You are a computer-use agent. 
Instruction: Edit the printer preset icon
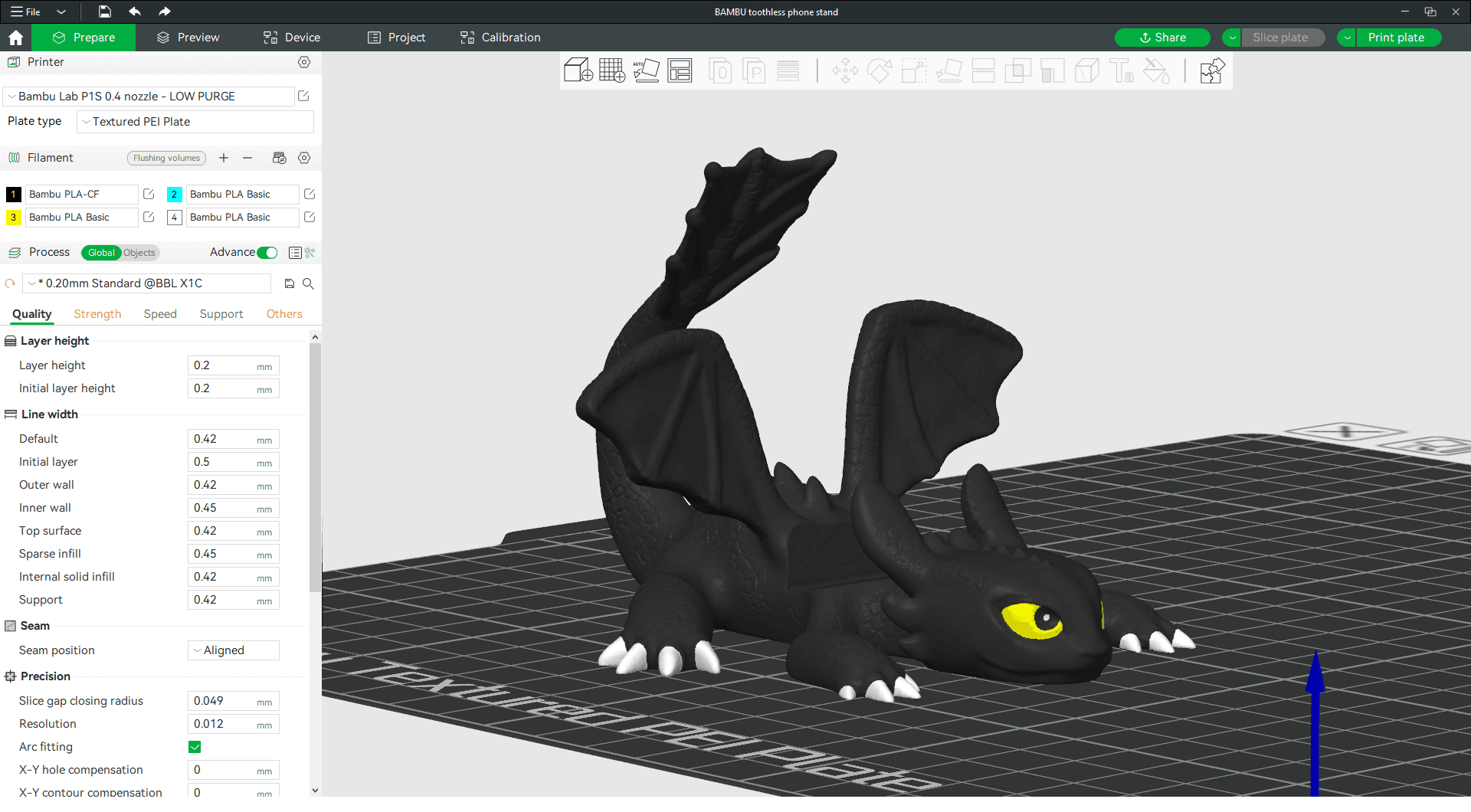[x=303, y=96]
